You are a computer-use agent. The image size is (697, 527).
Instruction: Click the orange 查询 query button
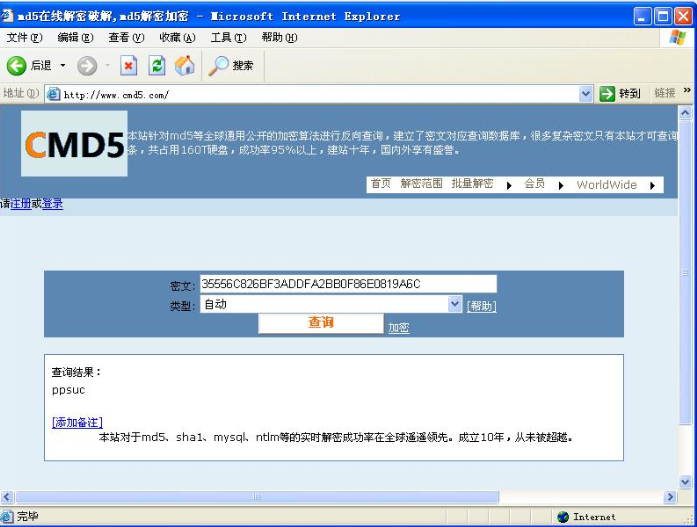coord(321,323)
